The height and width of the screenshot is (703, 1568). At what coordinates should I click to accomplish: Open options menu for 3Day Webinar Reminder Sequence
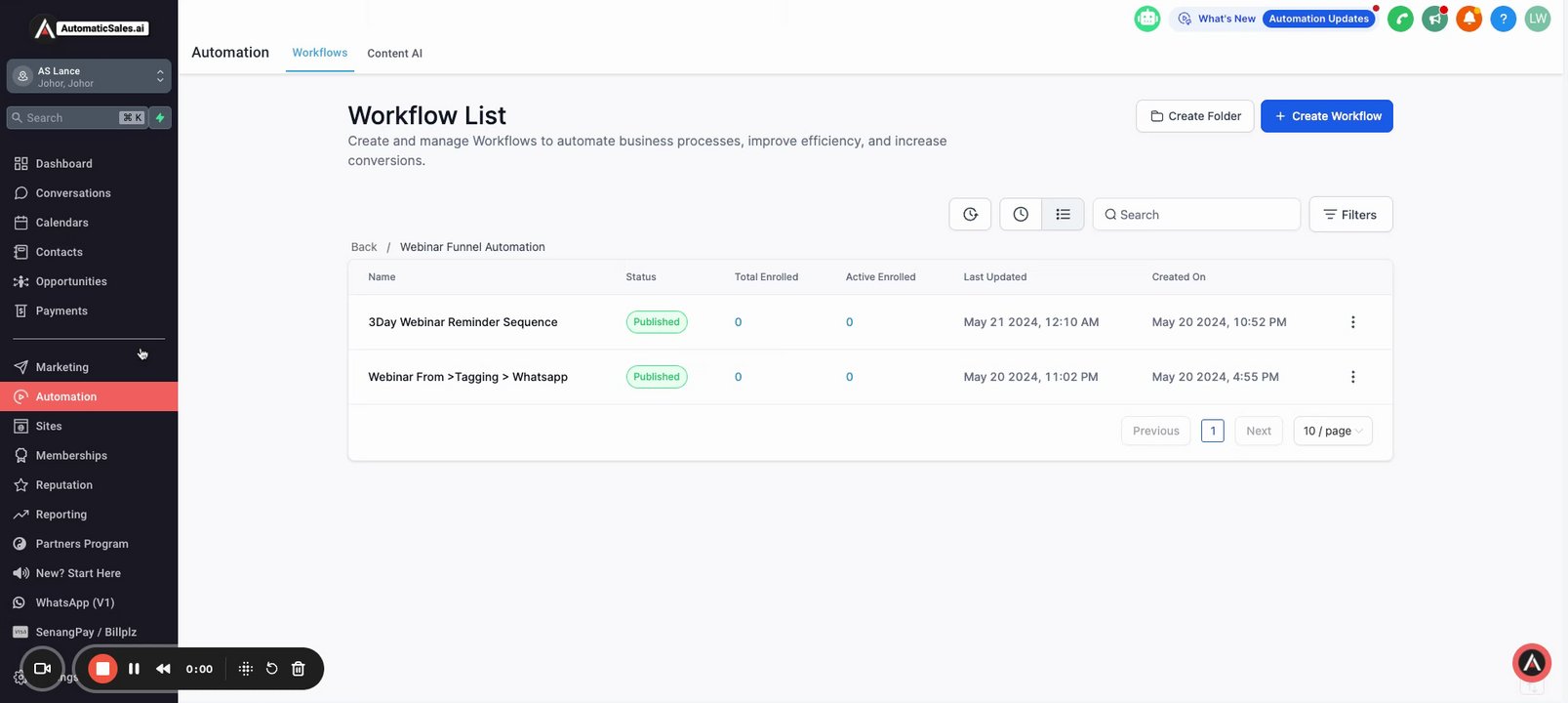pyautogui.click(x=1352, y=322)
